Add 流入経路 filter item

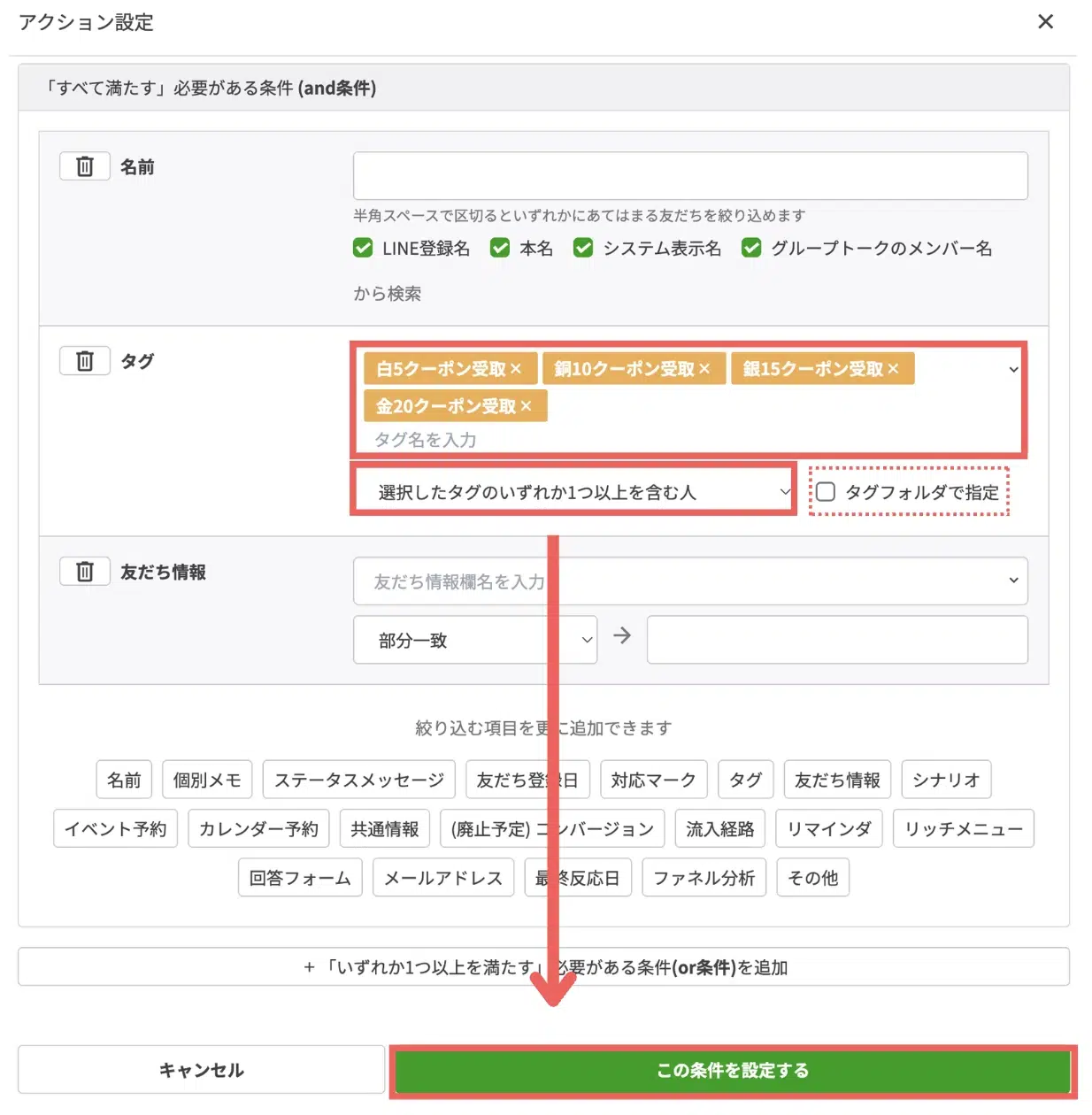(720, 828)
